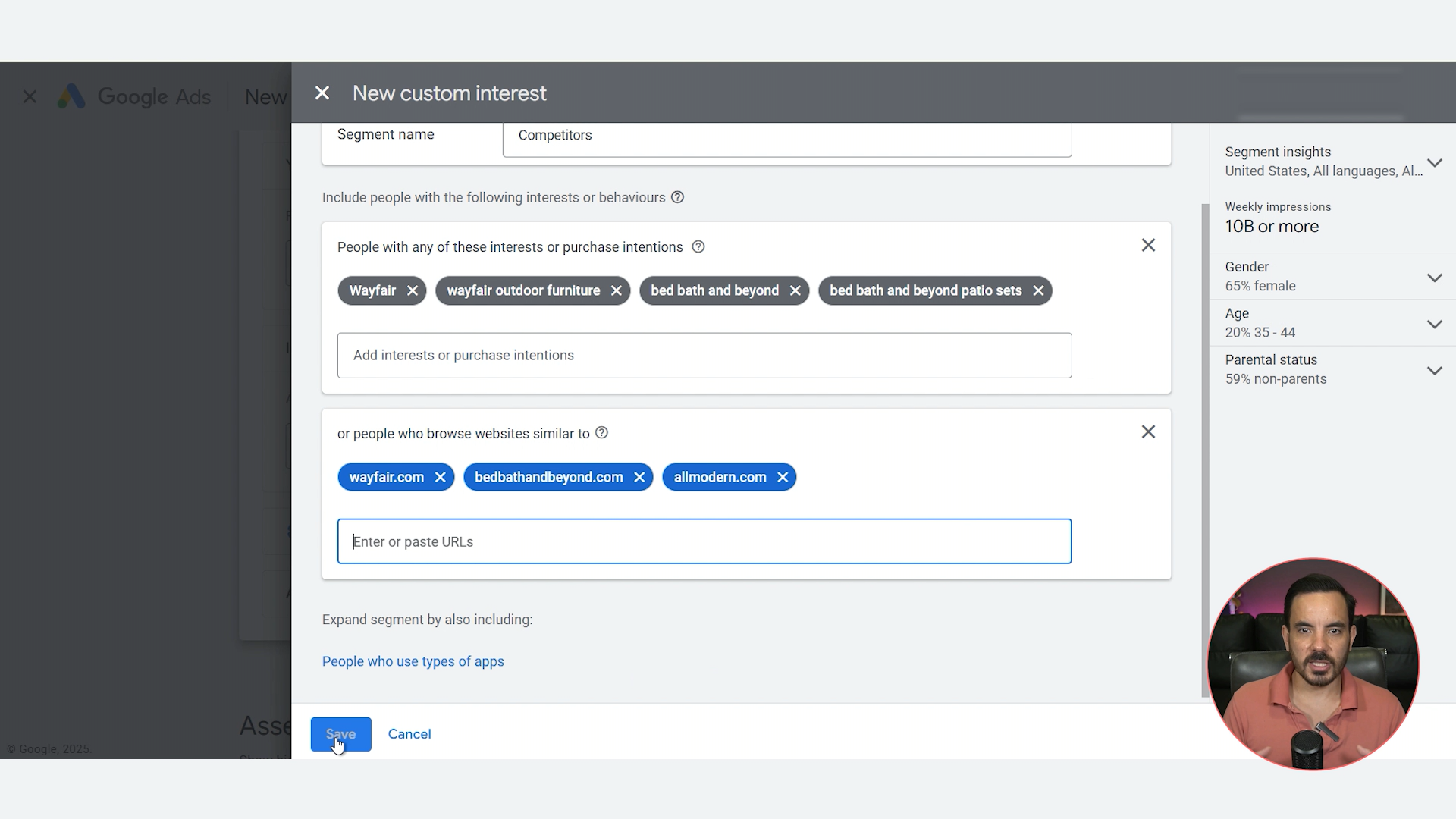Viewport: 1456px width, 819px height.
Task: Click the Save button
Action: tap(340, 733)
